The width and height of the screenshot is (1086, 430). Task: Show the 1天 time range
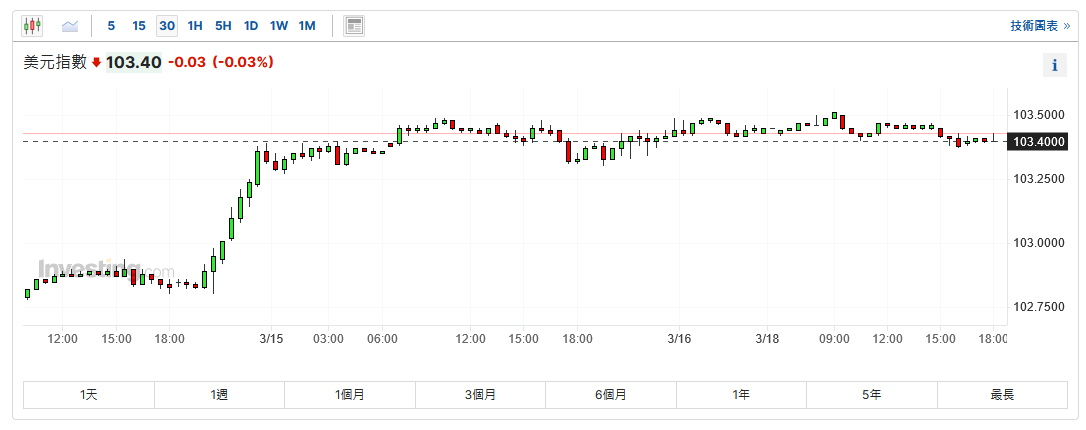89,395
